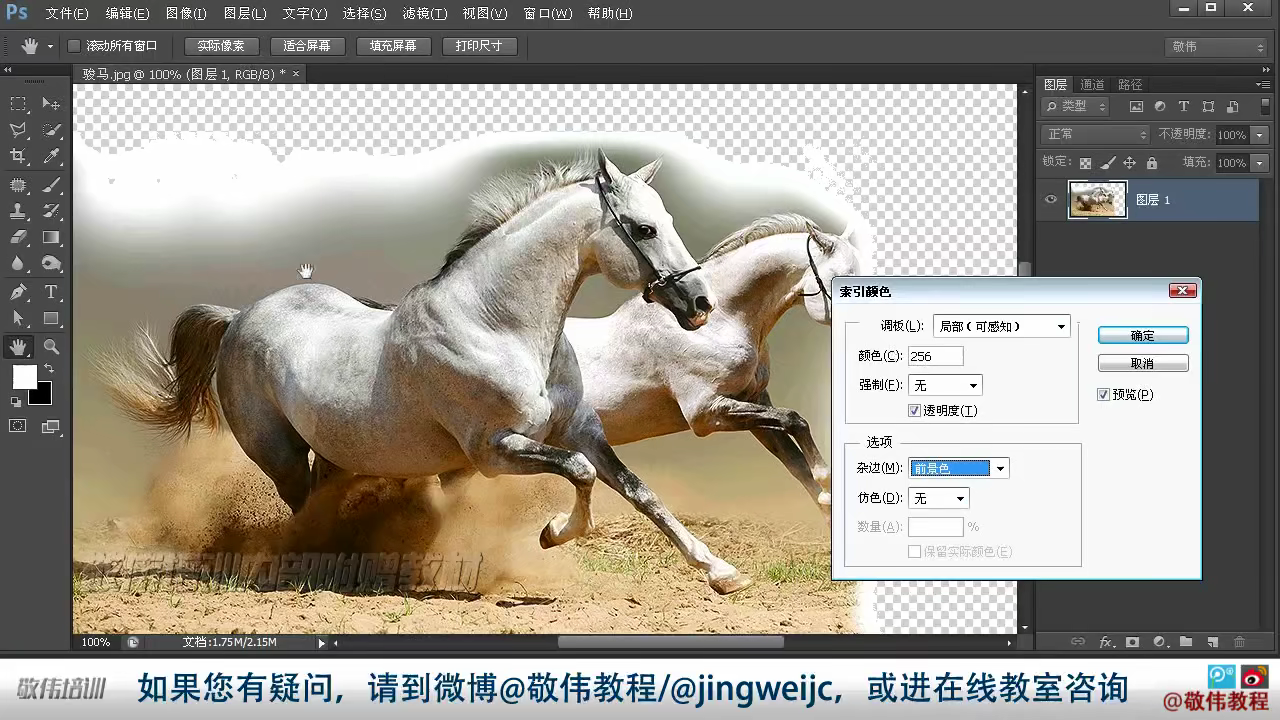Open the layer blend mode dropdown 正常
The height and width of the screenshot is (720, 1280).
[x=1096, y=134]
